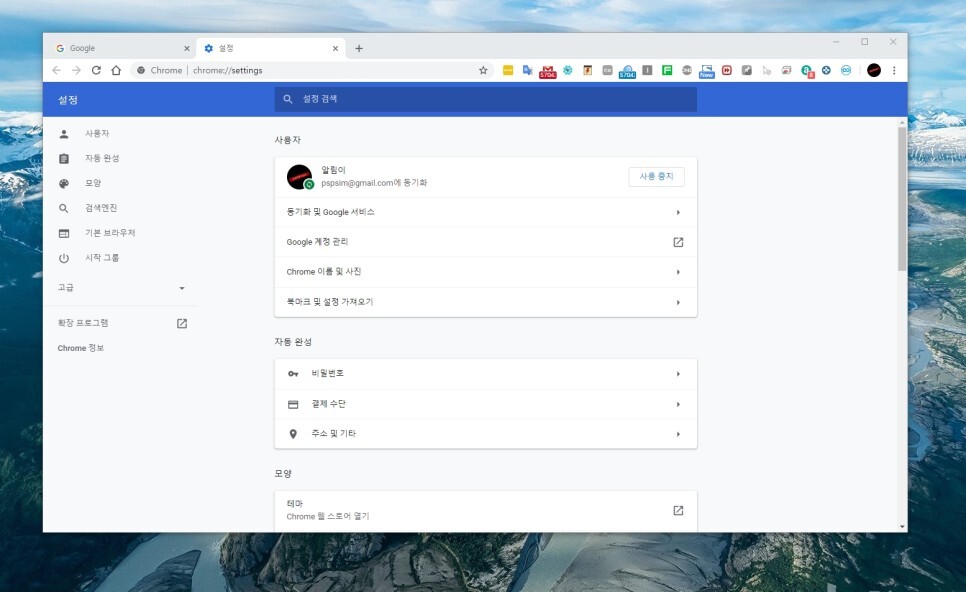Open 북마크 및 설정 가져오기 arrow
Screen dimensions: 966x592
point(678,302)
